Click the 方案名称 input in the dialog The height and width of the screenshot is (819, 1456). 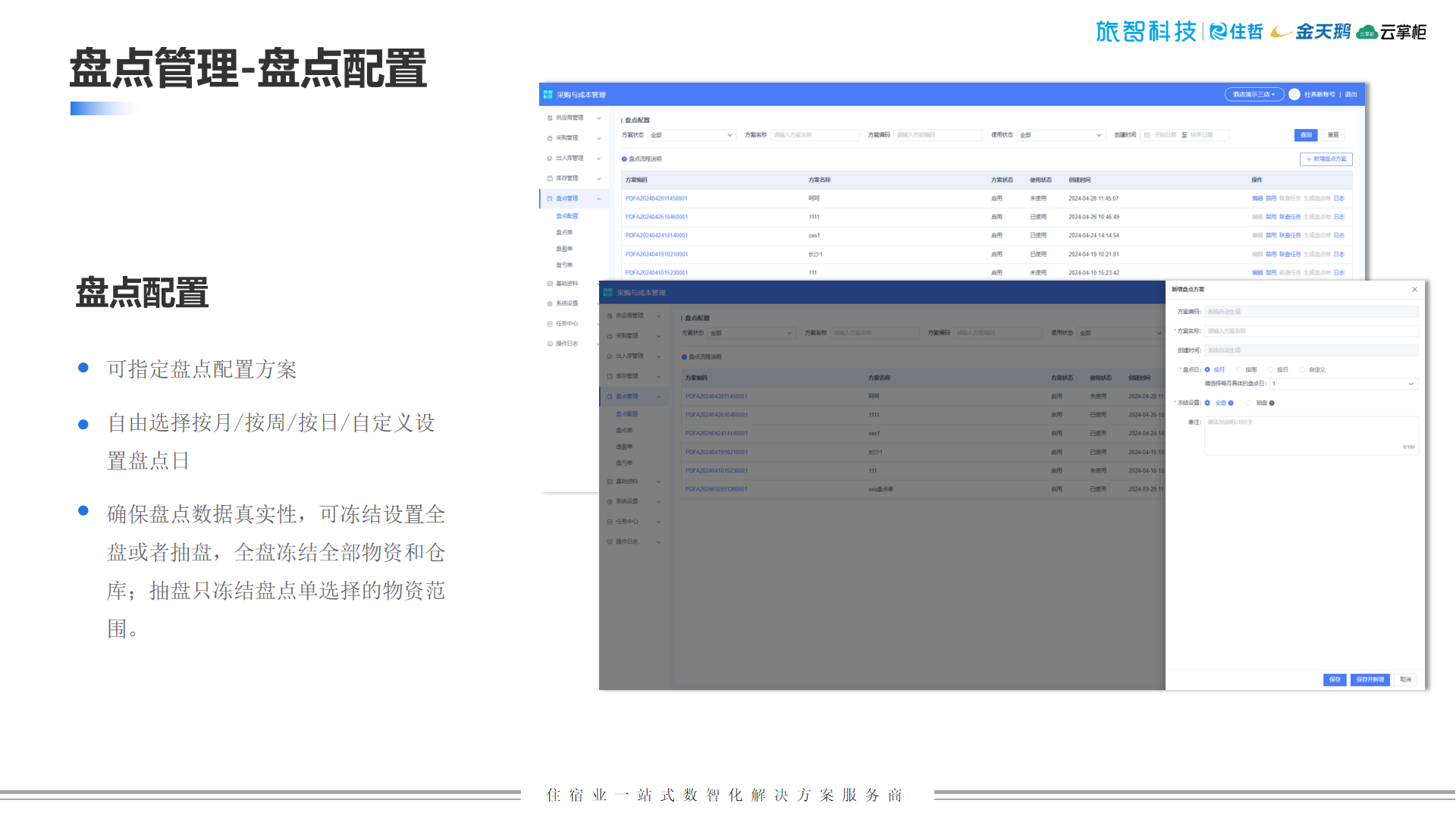click(1311, 331)
